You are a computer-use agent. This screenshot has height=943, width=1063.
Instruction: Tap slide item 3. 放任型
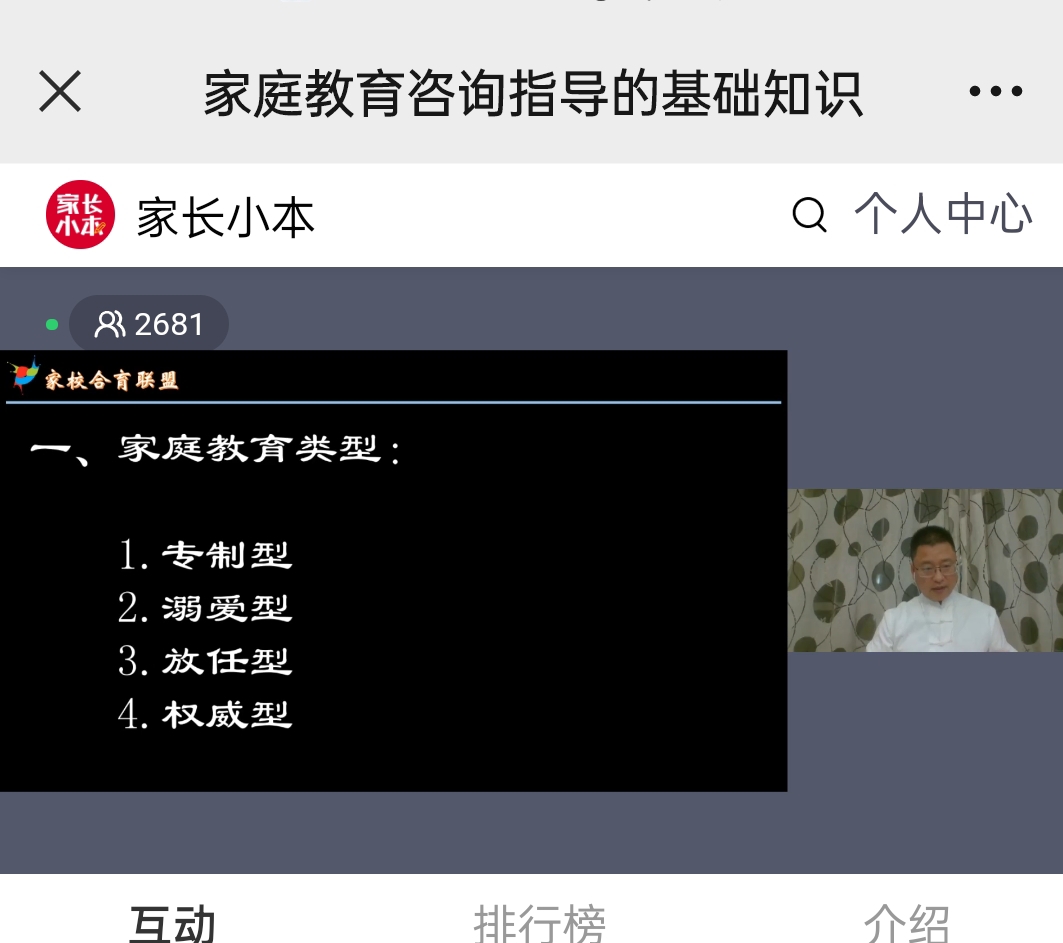[205, 661]
